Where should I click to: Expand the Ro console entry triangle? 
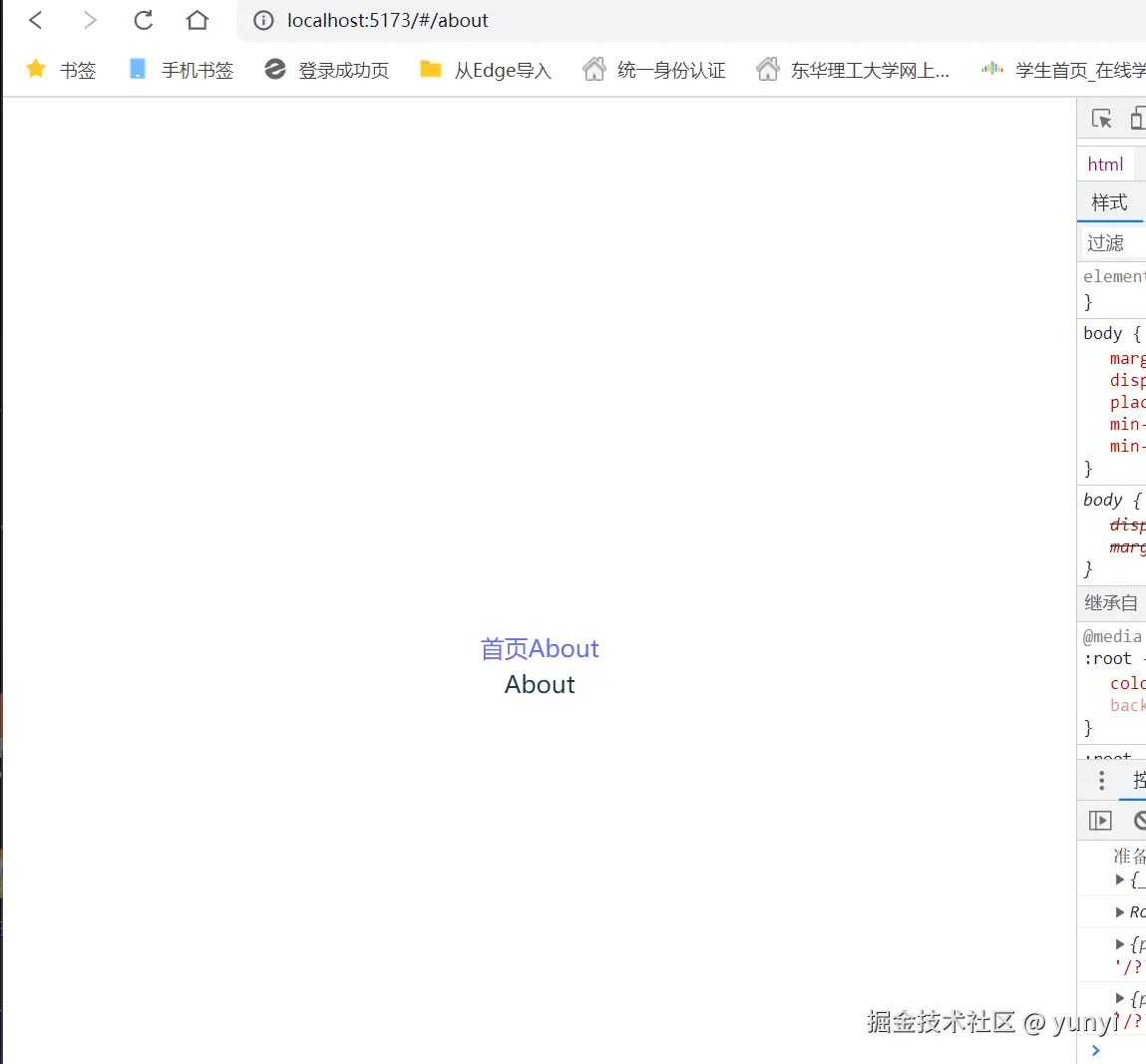(1120, 912)
